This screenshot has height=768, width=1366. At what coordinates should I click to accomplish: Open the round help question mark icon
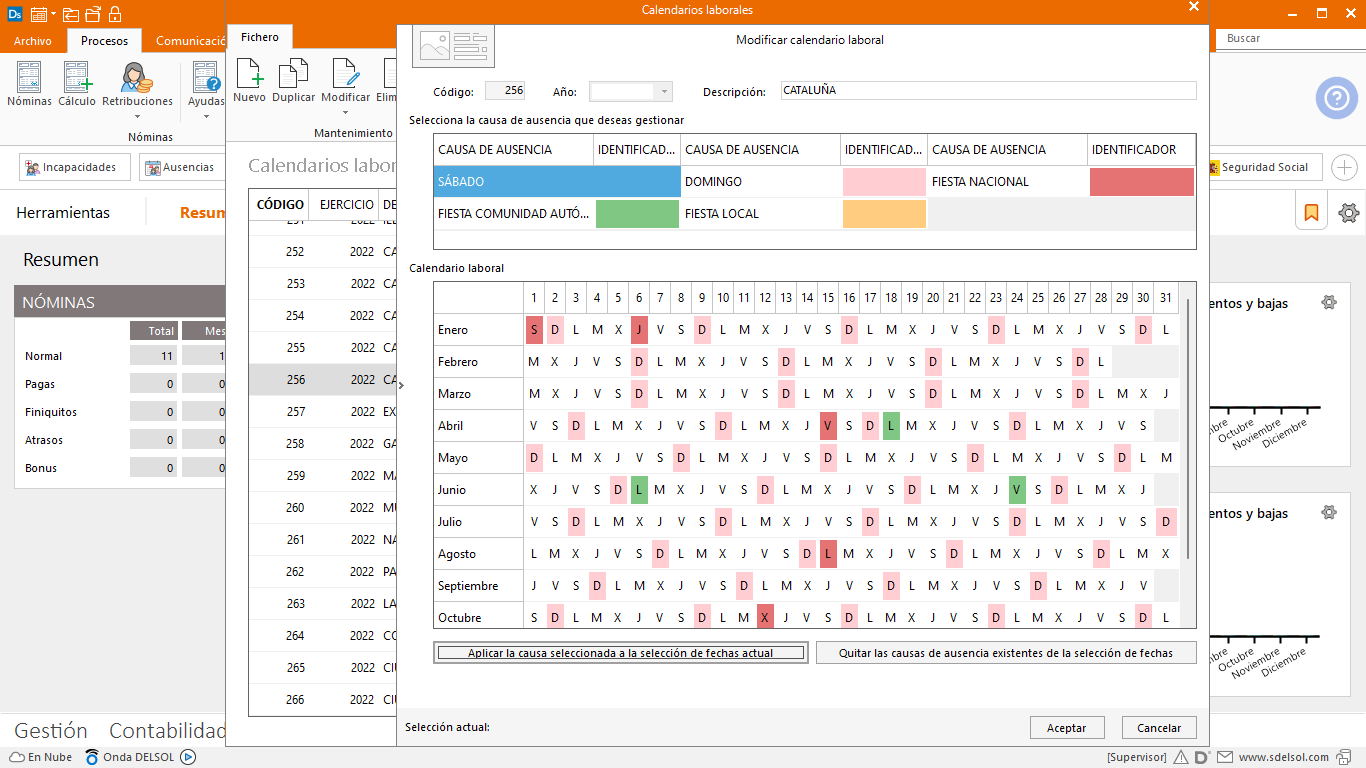coord(1336,98)
